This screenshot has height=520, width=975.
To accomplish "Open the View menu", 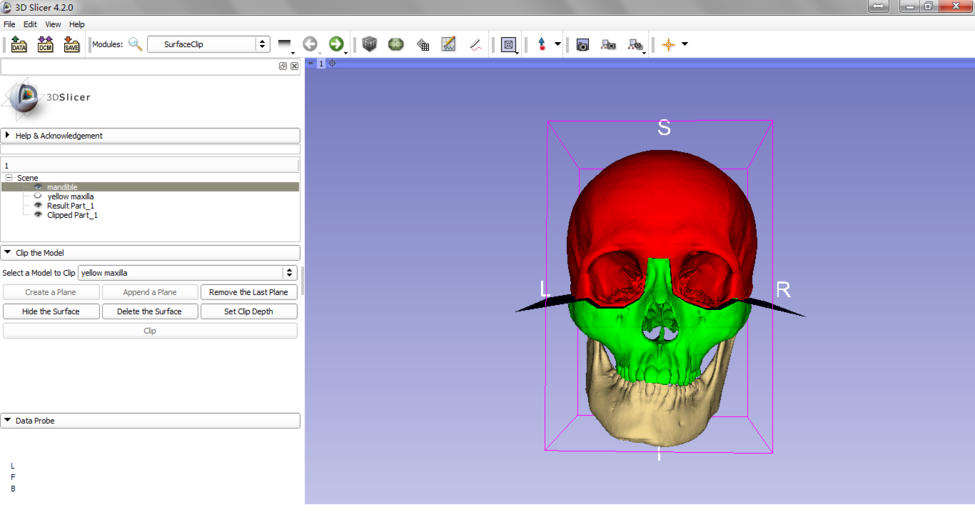I will point(52,24).
